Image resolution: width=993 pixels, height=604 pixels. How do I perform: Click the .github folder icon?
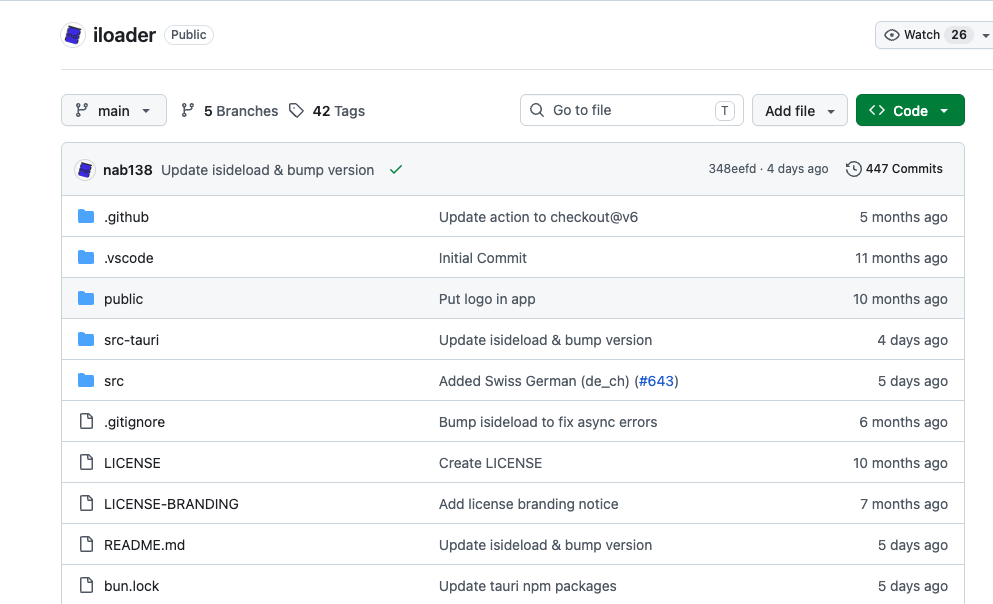(86, 217)
